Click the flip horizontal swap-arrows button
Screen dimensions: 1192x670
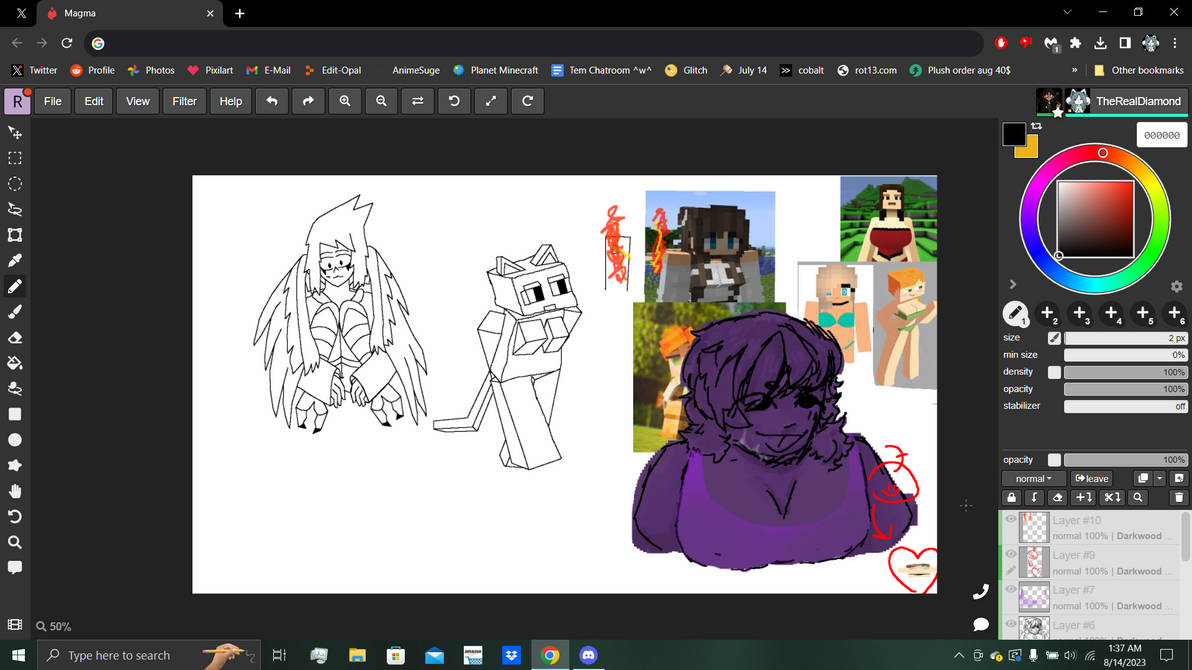pyautogui.click(x=418, y=101)
